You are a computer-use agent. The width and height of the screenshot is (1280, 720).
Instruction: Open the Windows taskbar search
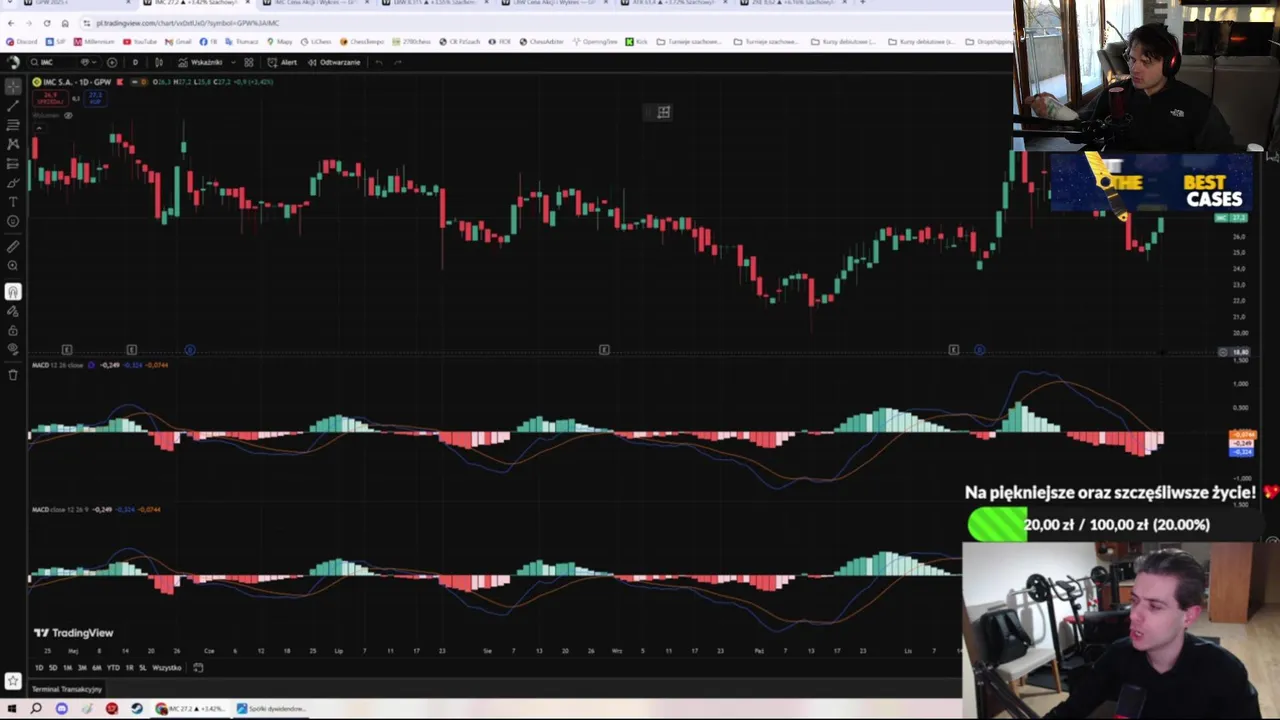[x=36, y=708]
